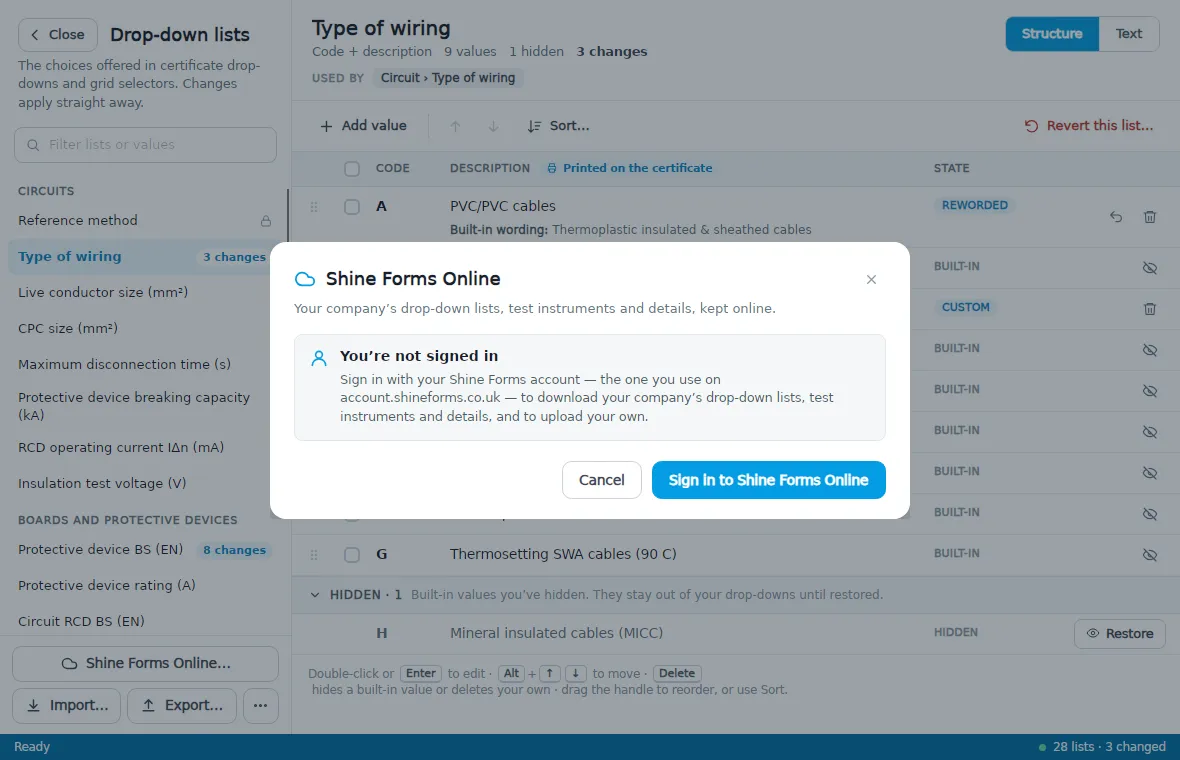Click the 28 lists · 3 changed status
The height and width of the screenshot is (760, 1180).
[x=1102, y=746]
